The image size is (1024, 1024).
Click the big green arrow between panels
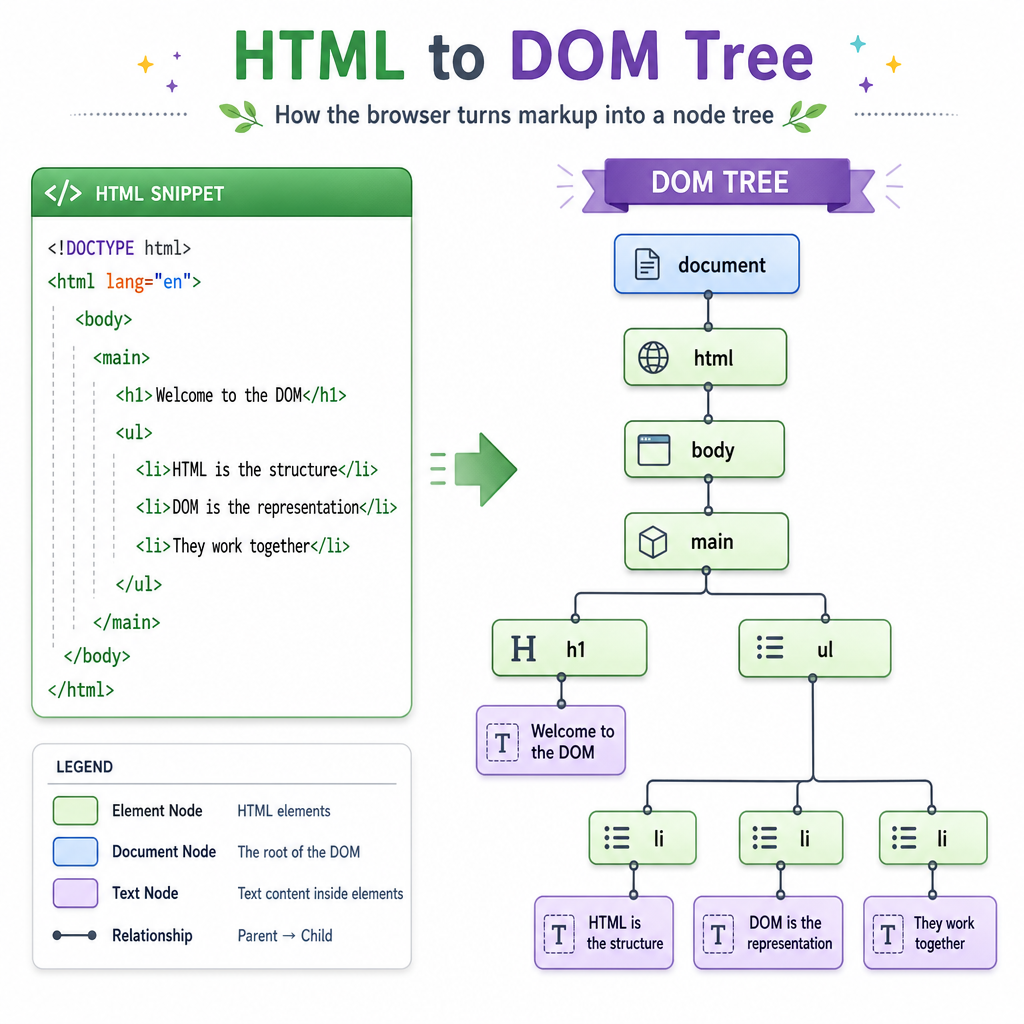[485, 469]
